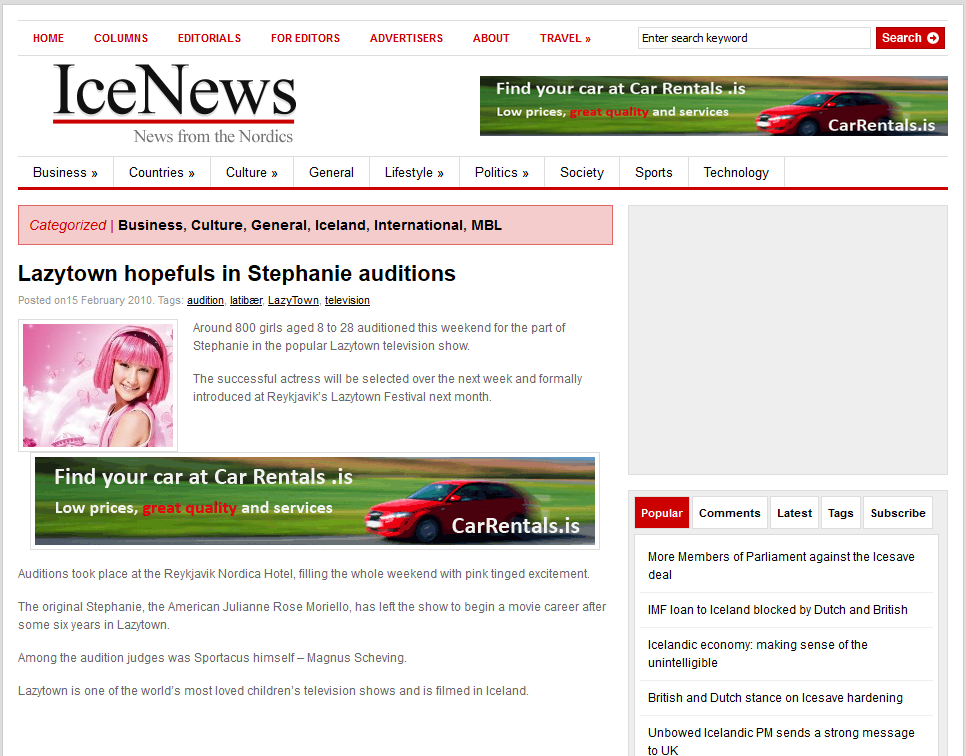Open MBL link in Categorized bar
The height and width of the screenshot is (756, 966).
[x=487, y=226]
